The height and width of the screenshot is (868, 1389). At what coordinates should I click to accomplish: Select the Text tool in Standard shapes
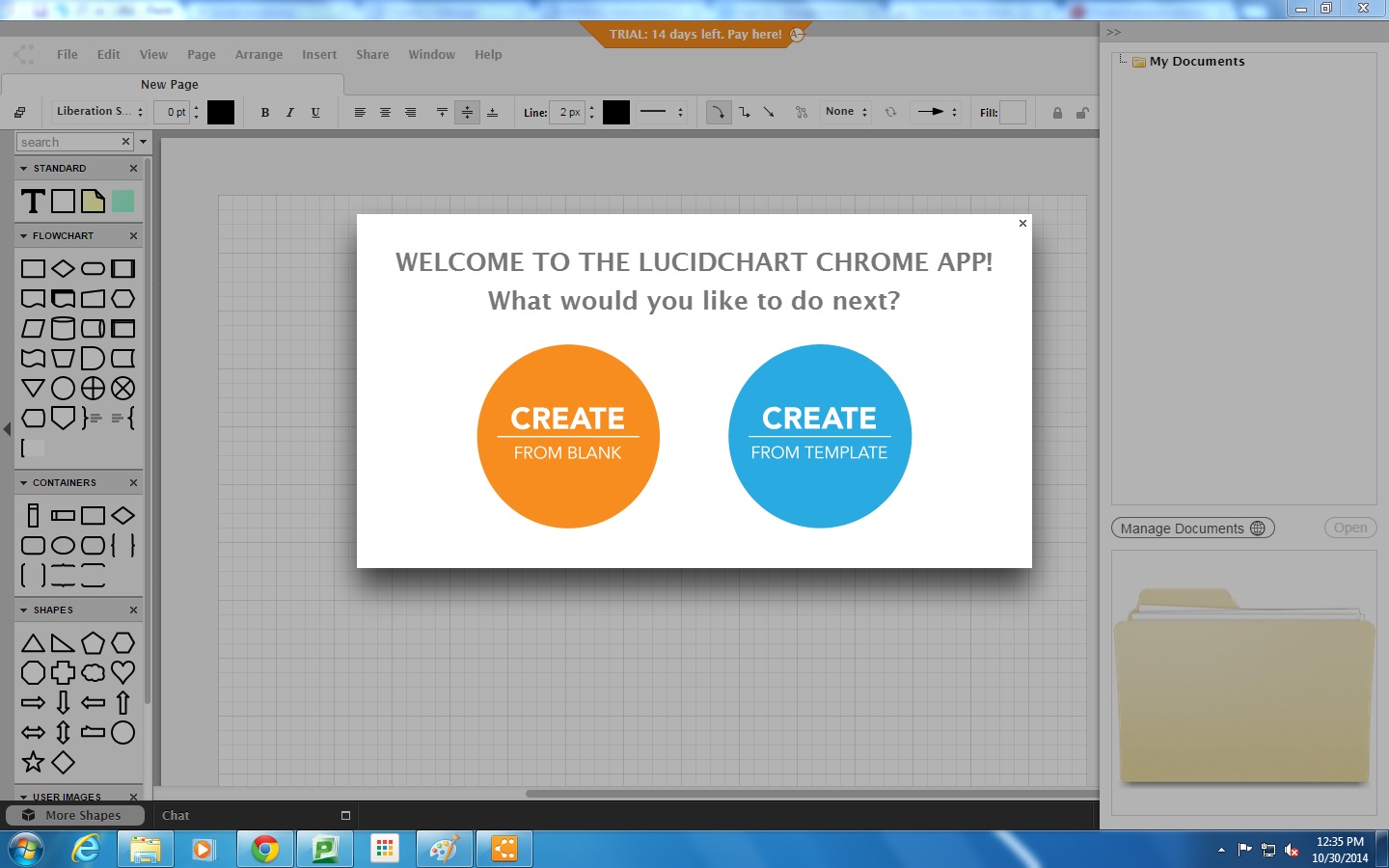33,201
